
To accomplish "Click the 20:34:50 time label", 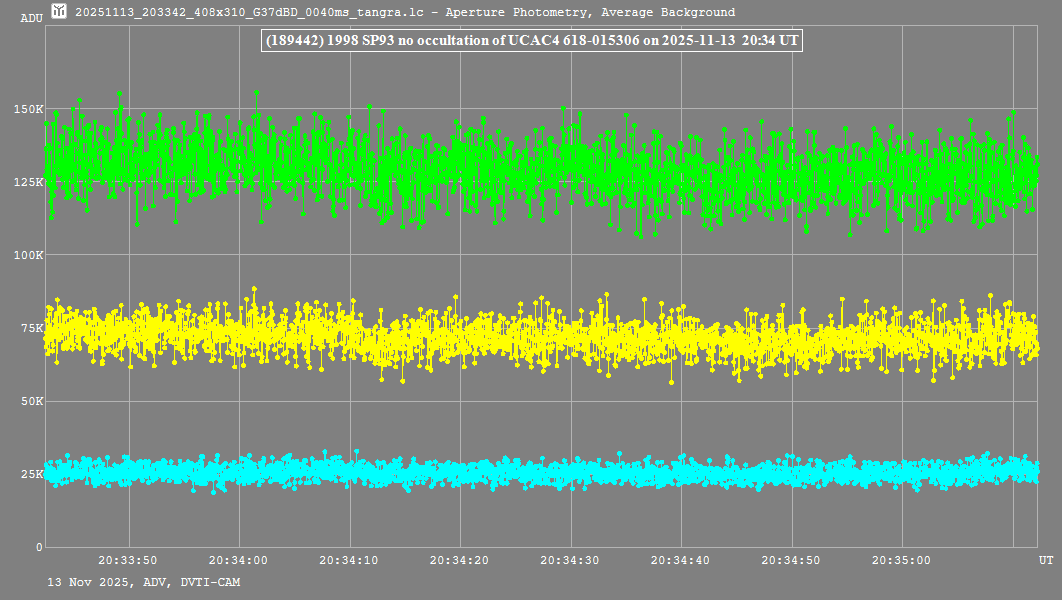I will pos(791,560).
